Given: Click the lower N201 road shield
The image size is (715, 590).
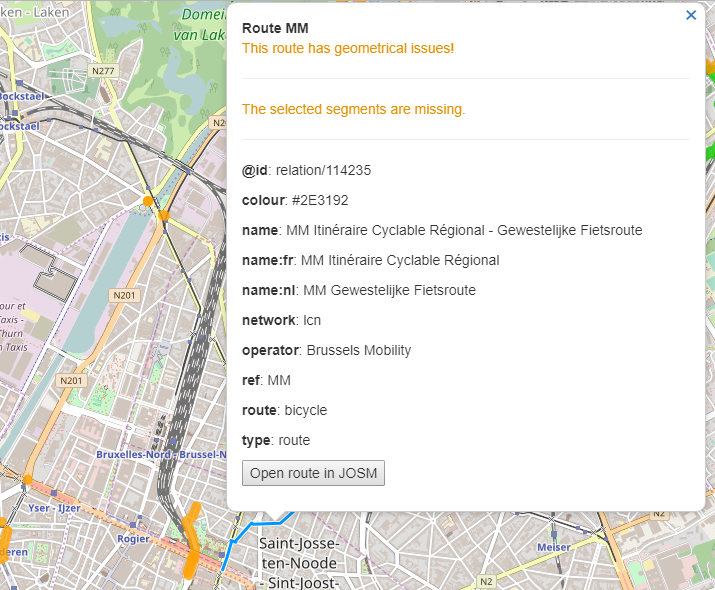Looking at the screenshot, I should [71, 381].
